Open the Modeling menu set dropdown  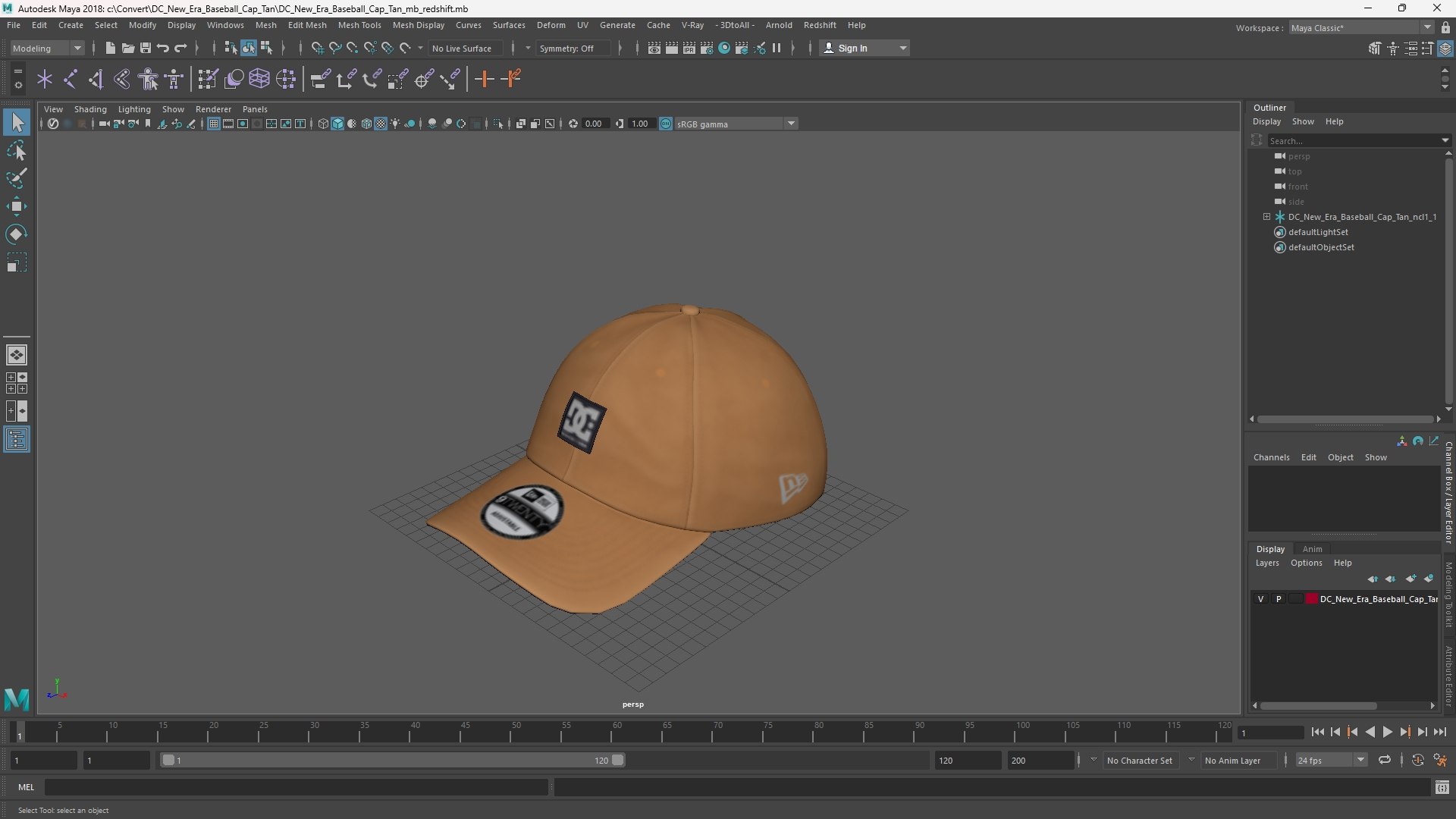(47, 48)
